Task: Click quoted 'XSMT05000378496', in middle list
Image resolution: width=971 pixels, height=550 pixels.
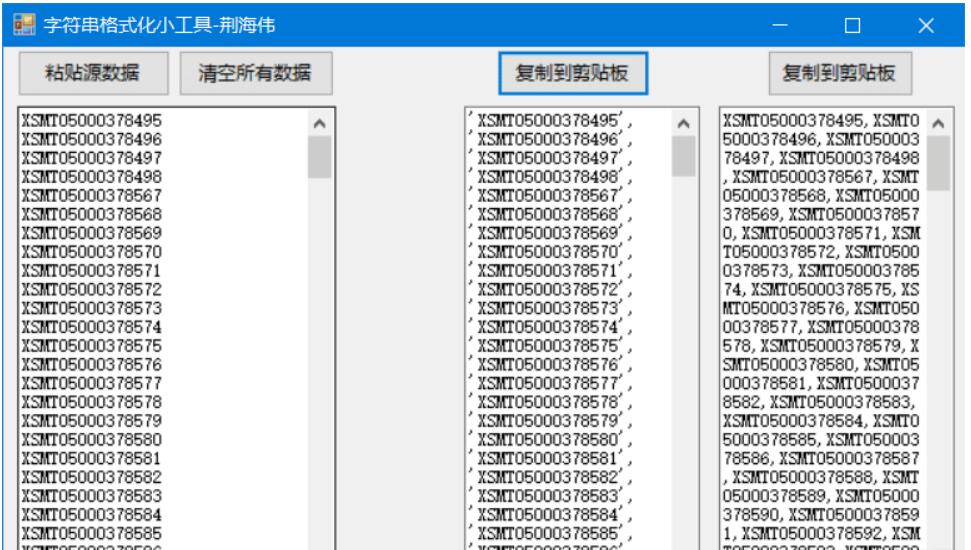Action: [x=551, y=139]
